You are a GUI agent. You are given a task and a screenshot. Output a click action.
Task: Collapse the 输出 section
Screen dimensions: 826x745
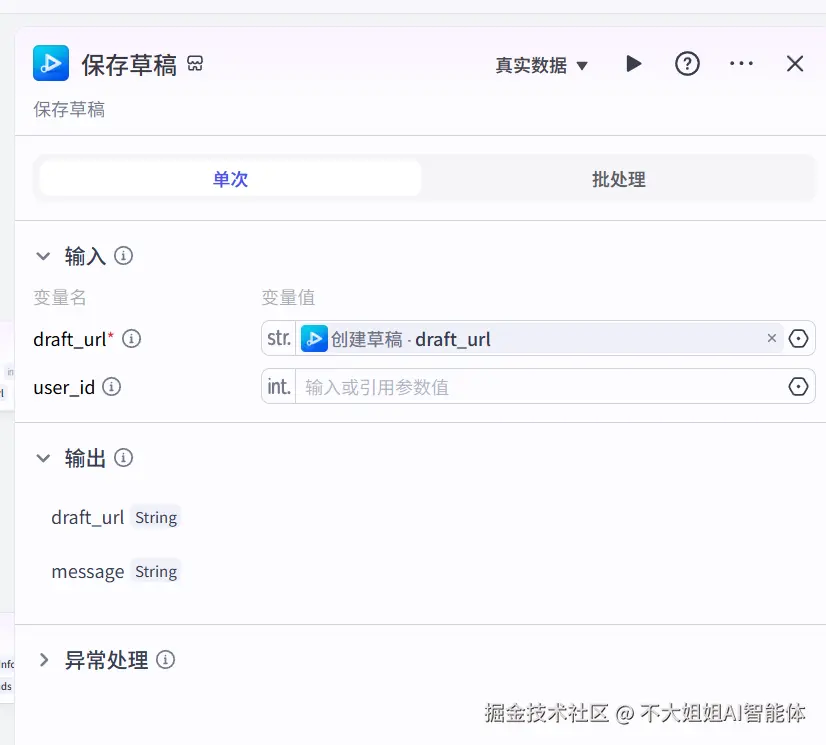coord(43,458)
